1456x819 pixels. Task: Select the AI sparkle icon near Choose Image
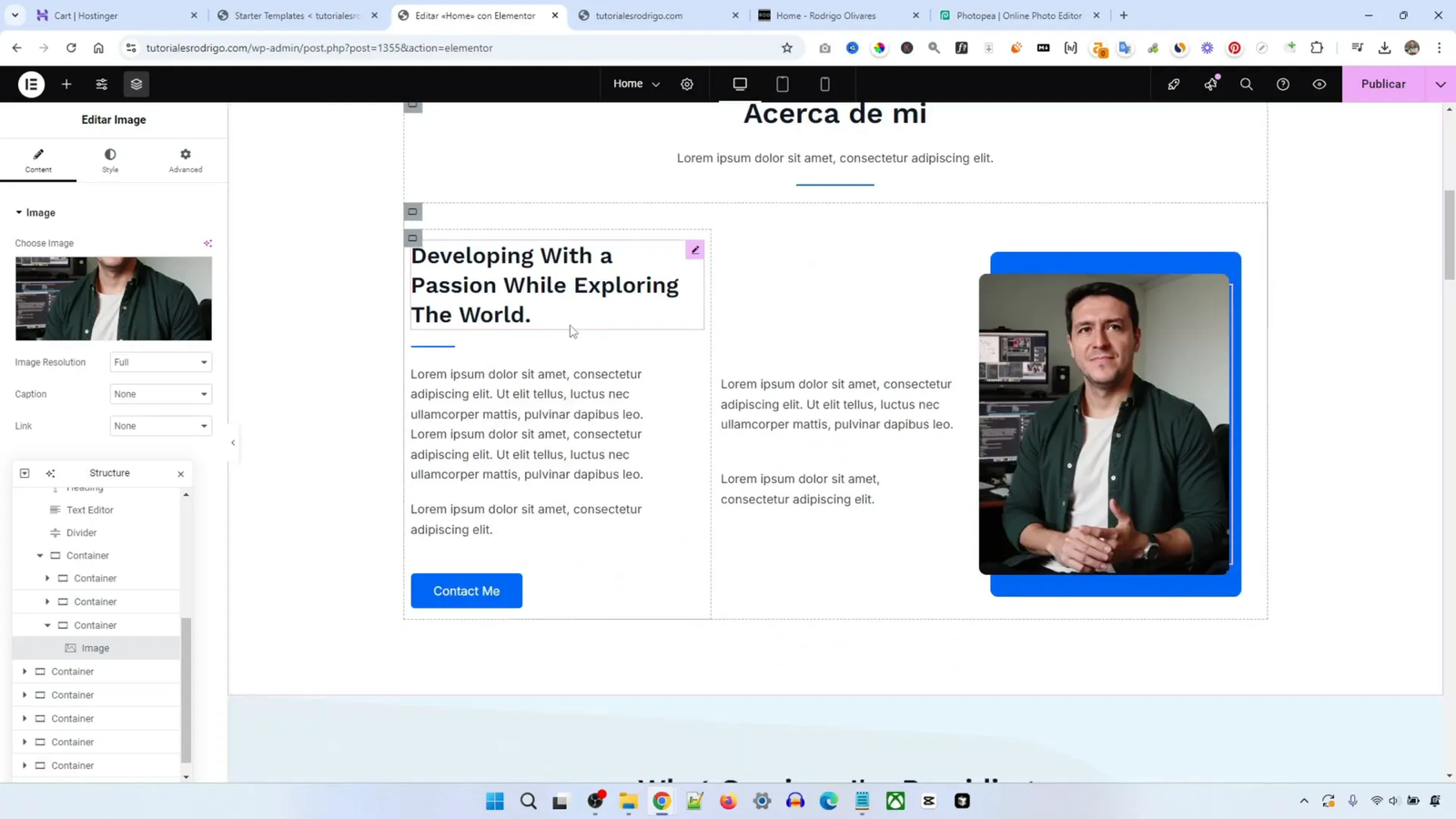(x=208, y=243)
